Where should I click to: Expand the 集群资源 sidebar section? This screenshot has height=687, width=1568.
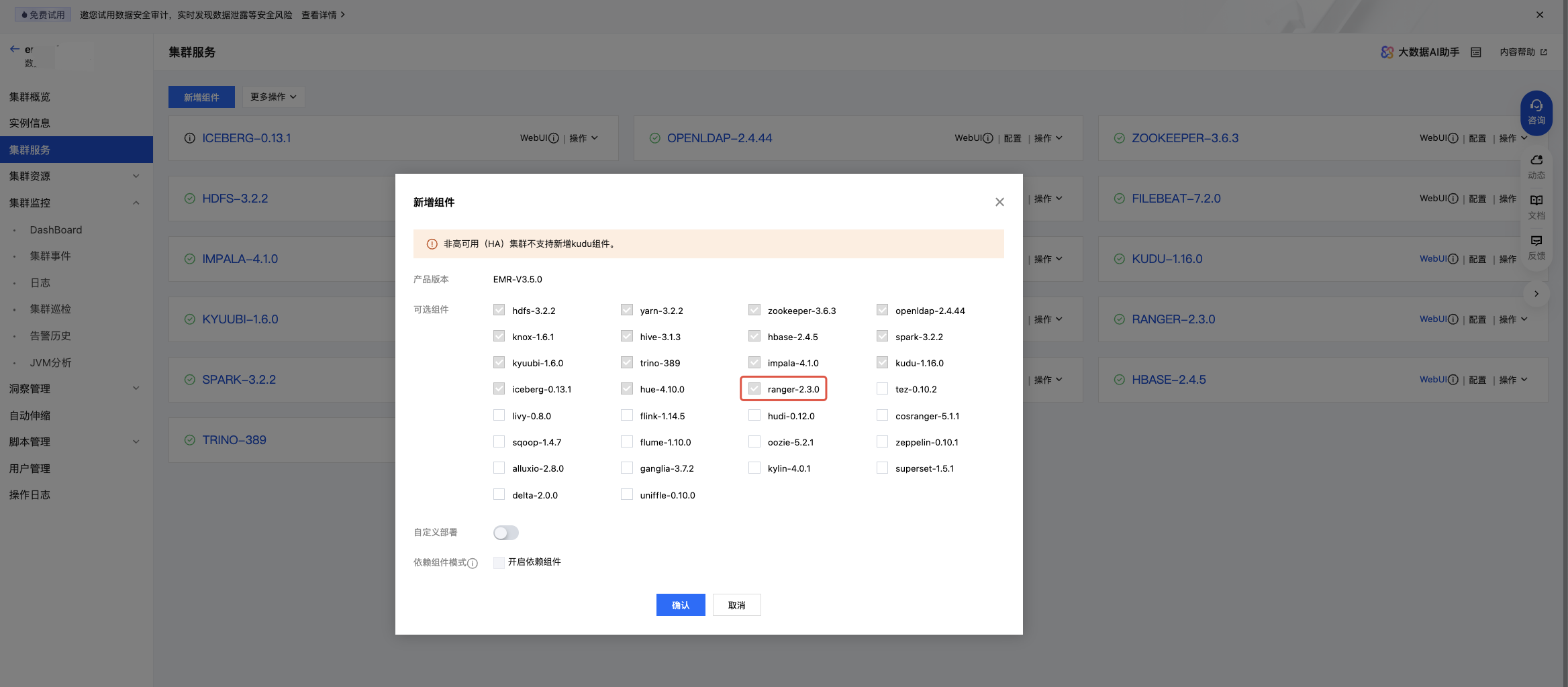click(x=74, y=176)
